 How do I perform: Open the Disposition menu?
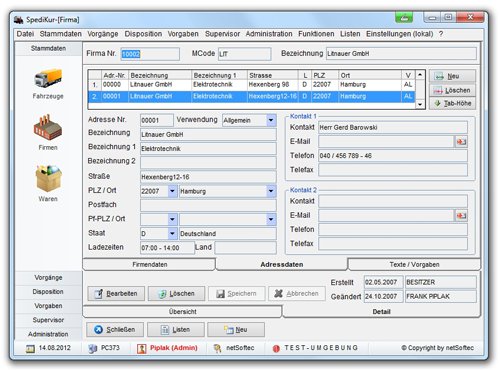tap(143, 34)
